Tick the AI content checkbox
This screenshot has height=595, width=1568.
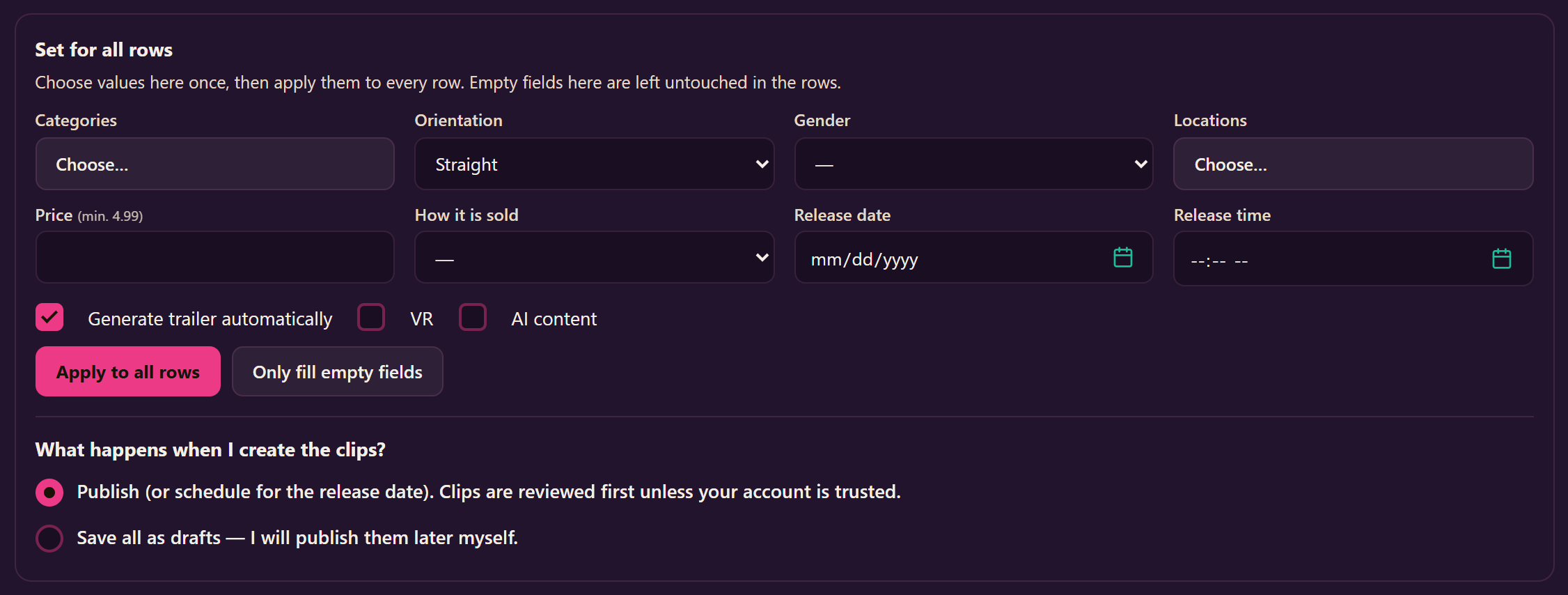click(x=473, y=318)
